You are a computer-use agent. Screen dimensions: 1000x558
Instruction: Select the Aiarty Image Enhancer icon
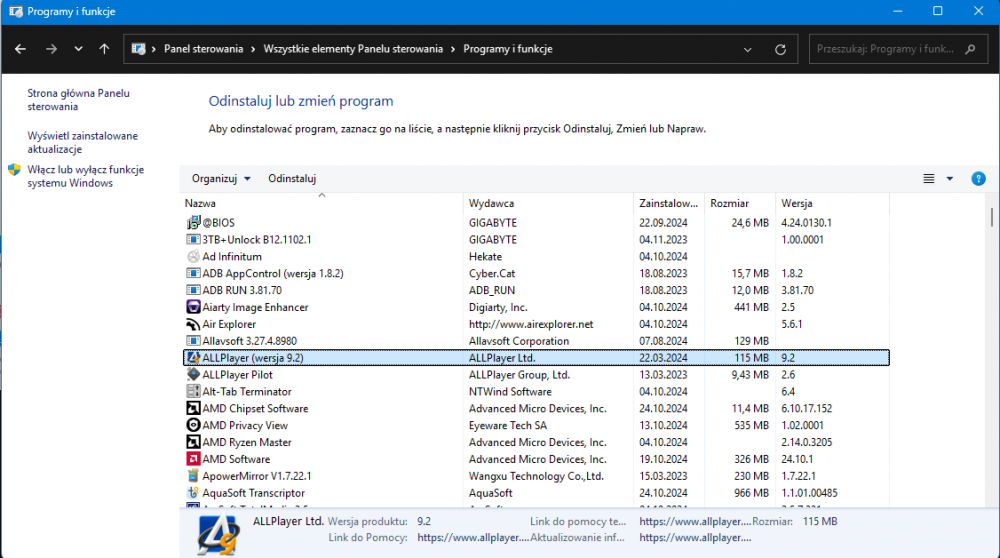(194, 307)
